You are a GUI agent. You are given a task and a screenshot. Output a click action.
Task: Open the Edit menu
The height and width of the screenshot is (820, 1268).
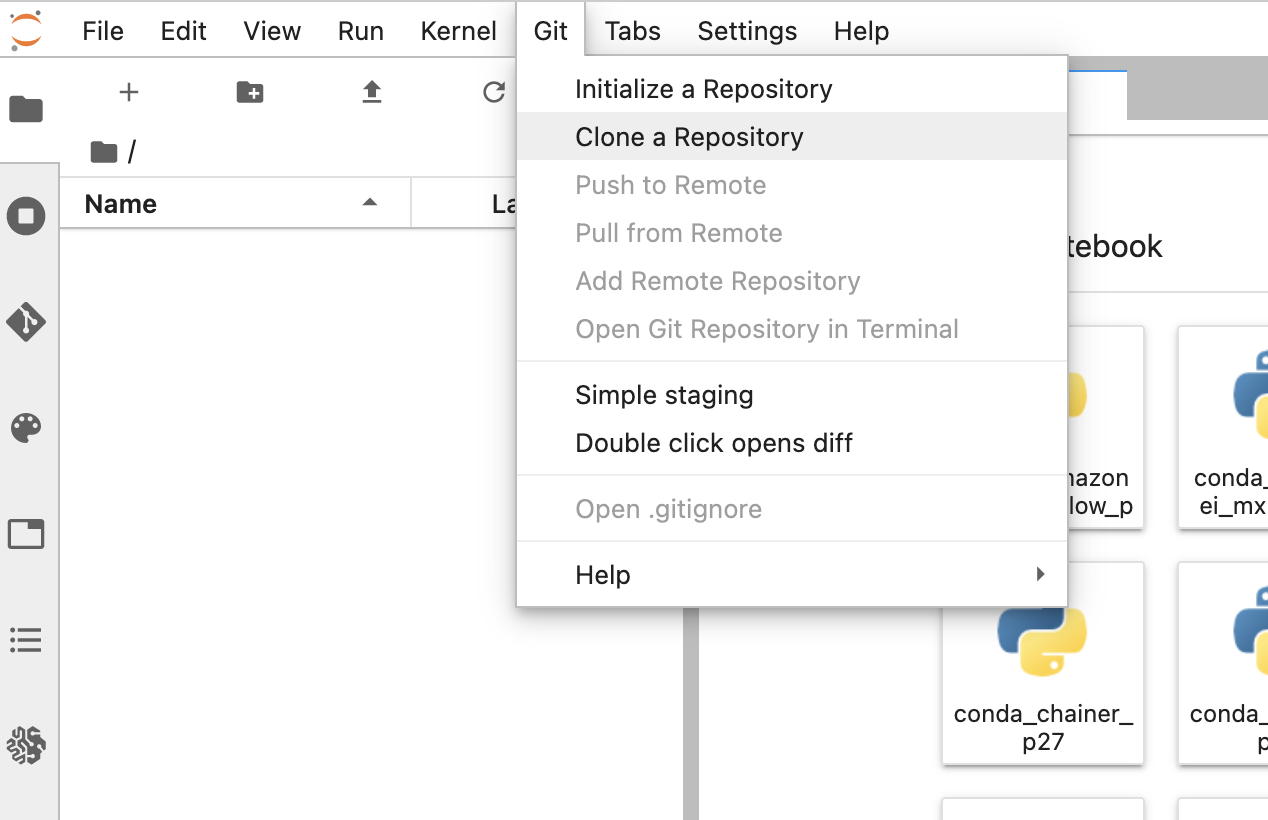(x=184, y=31)
